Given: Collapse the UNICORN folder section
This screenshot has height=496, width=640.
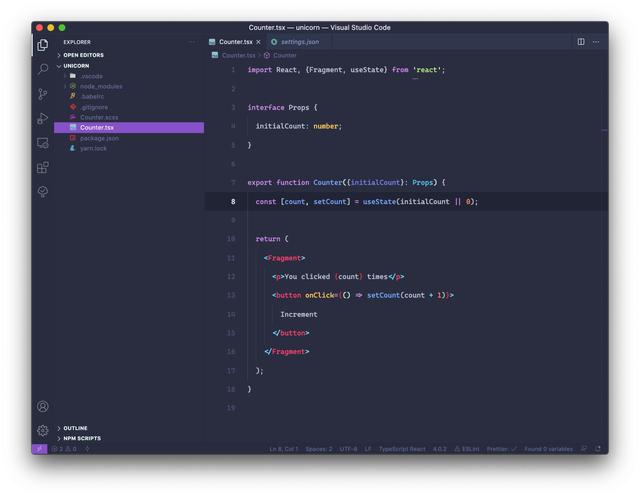Looking at the screenshot, I should click(x=76, y=66).
